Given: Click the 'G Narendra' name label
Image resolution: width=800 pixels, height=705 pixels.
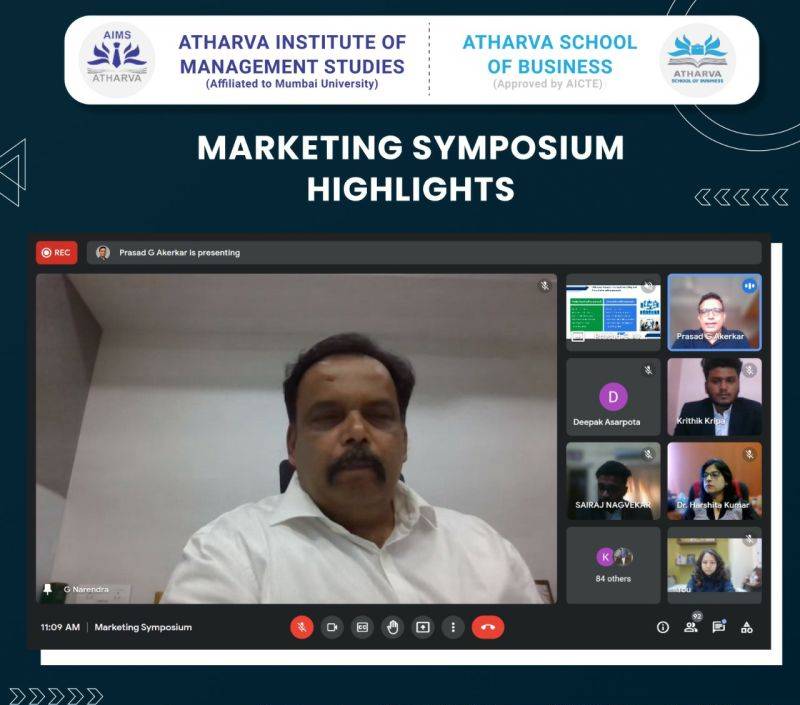Looking at the screenshot, I should click(86, 589).
